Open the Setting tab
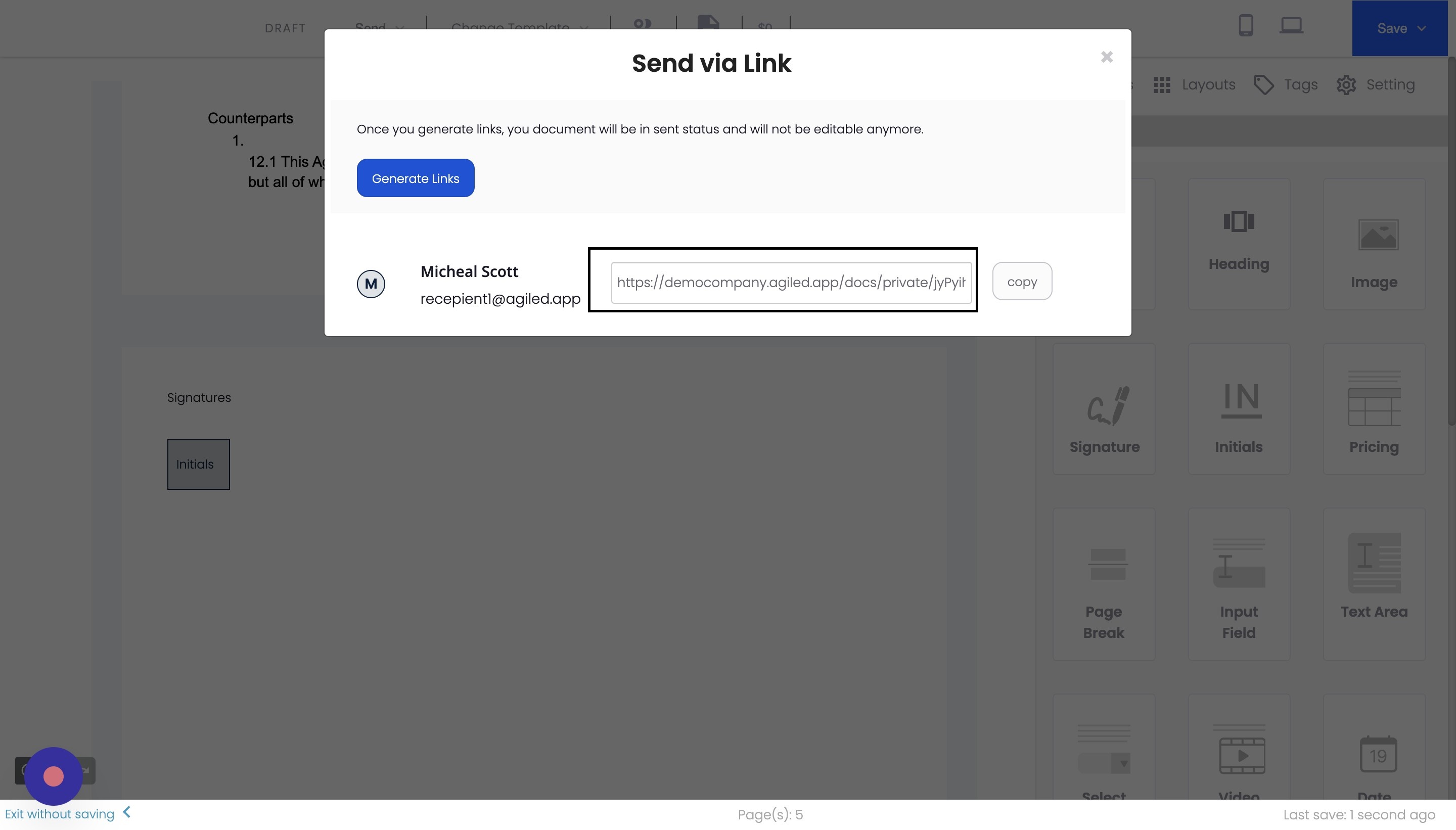 tap(1376, 85)
